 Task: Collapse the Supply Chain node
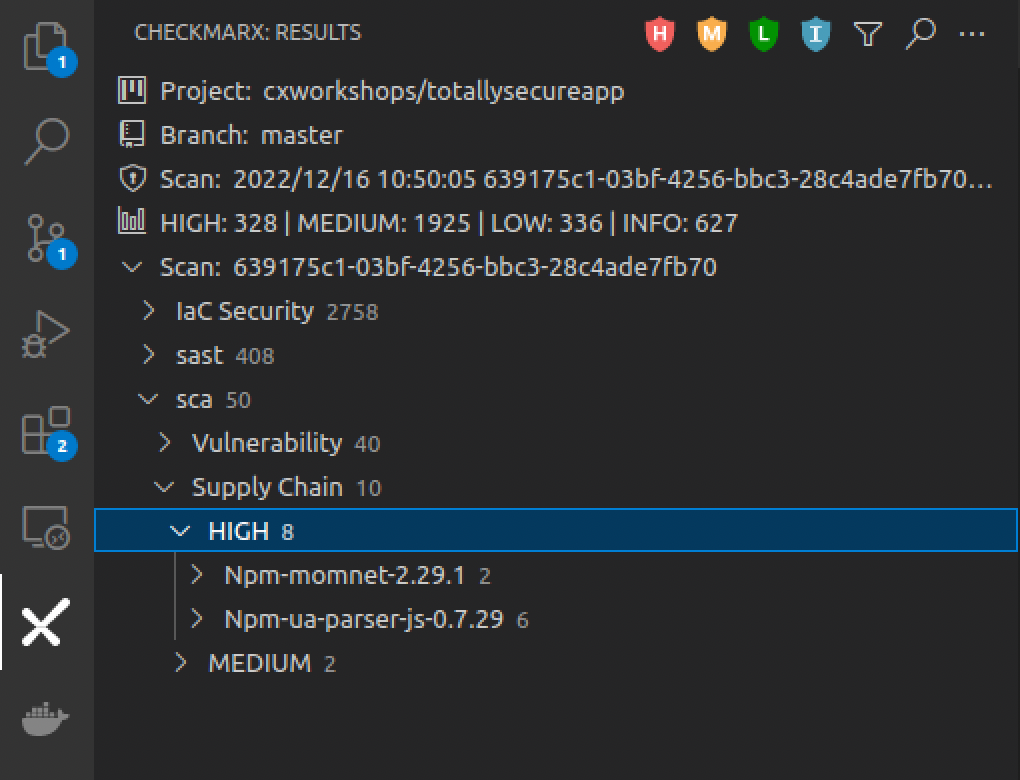click(x=164, y=487)
